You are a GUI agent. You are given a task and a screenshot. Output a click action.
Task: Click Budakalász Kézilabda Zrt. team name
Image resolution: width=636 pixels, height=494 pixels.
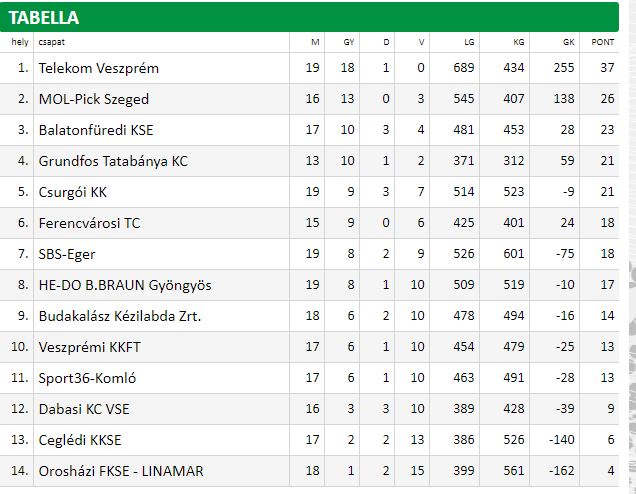click(x=120, y=316)
